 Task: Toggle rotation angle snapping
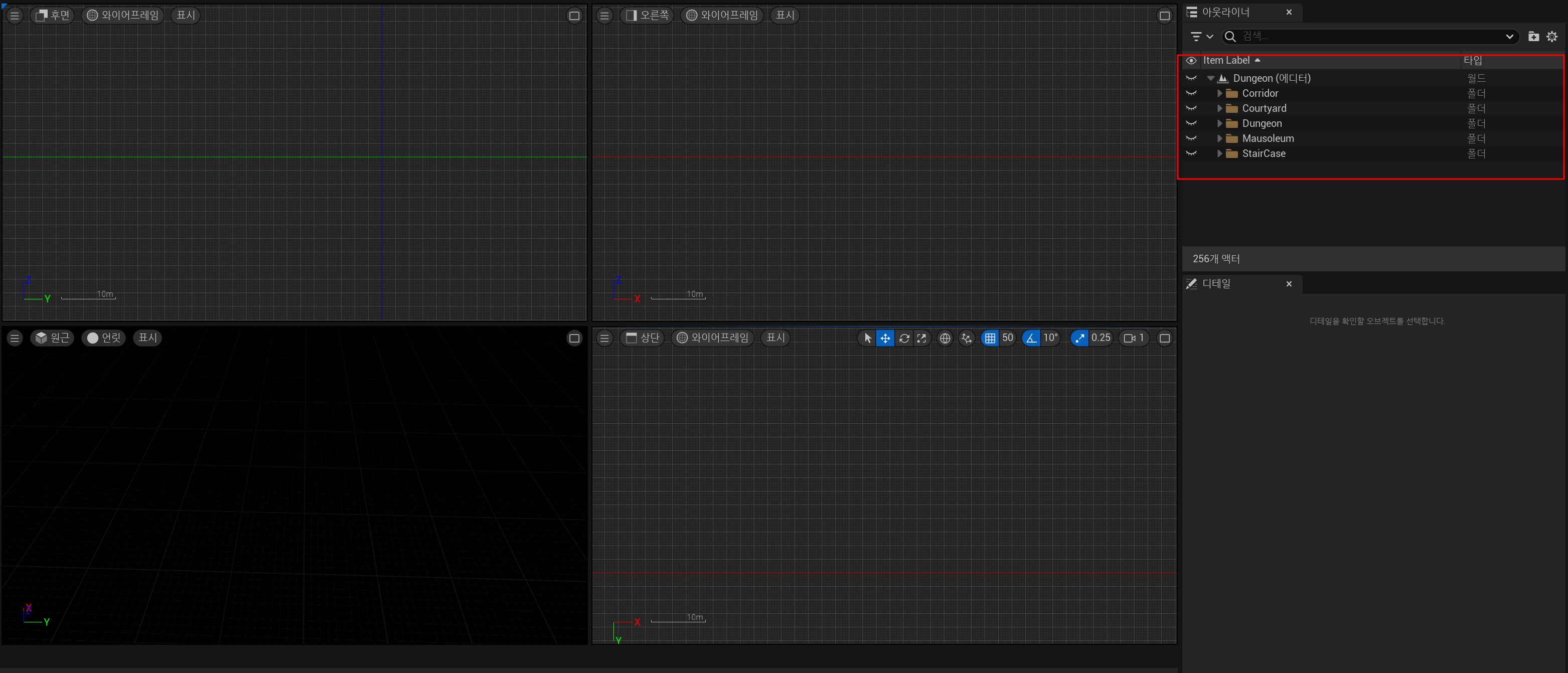click(1031, 339)
